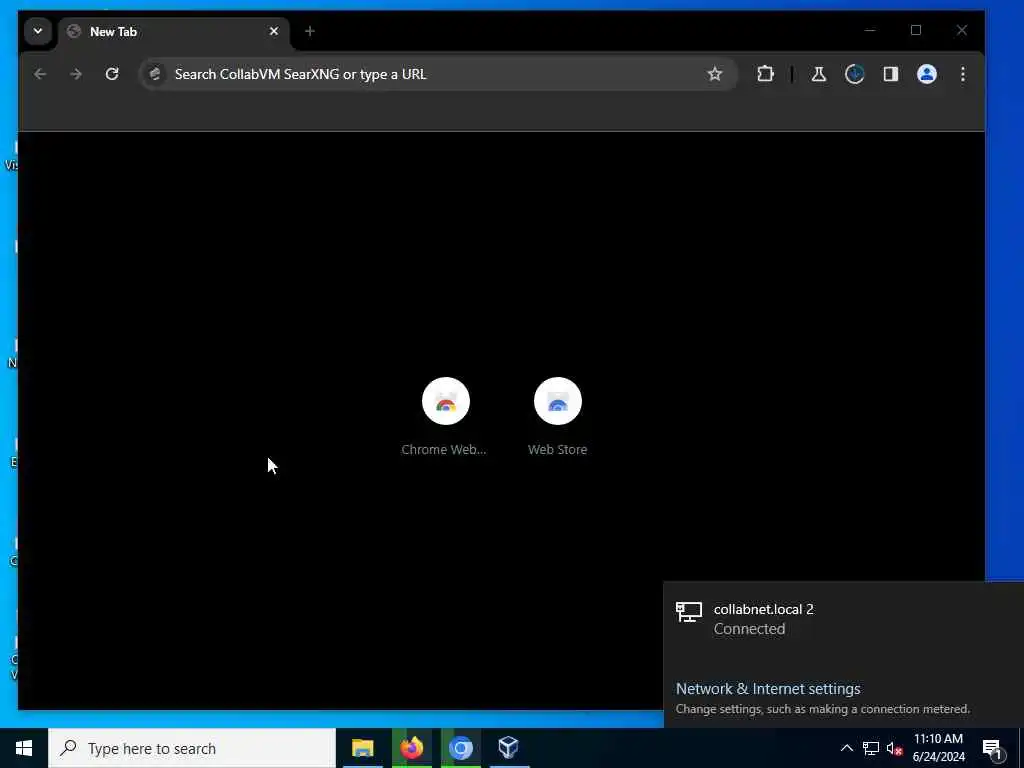The height and width of the screenshot is (768, 1024).
Task: Open the Extensions puzzle icon
Action: click(765, 74)
